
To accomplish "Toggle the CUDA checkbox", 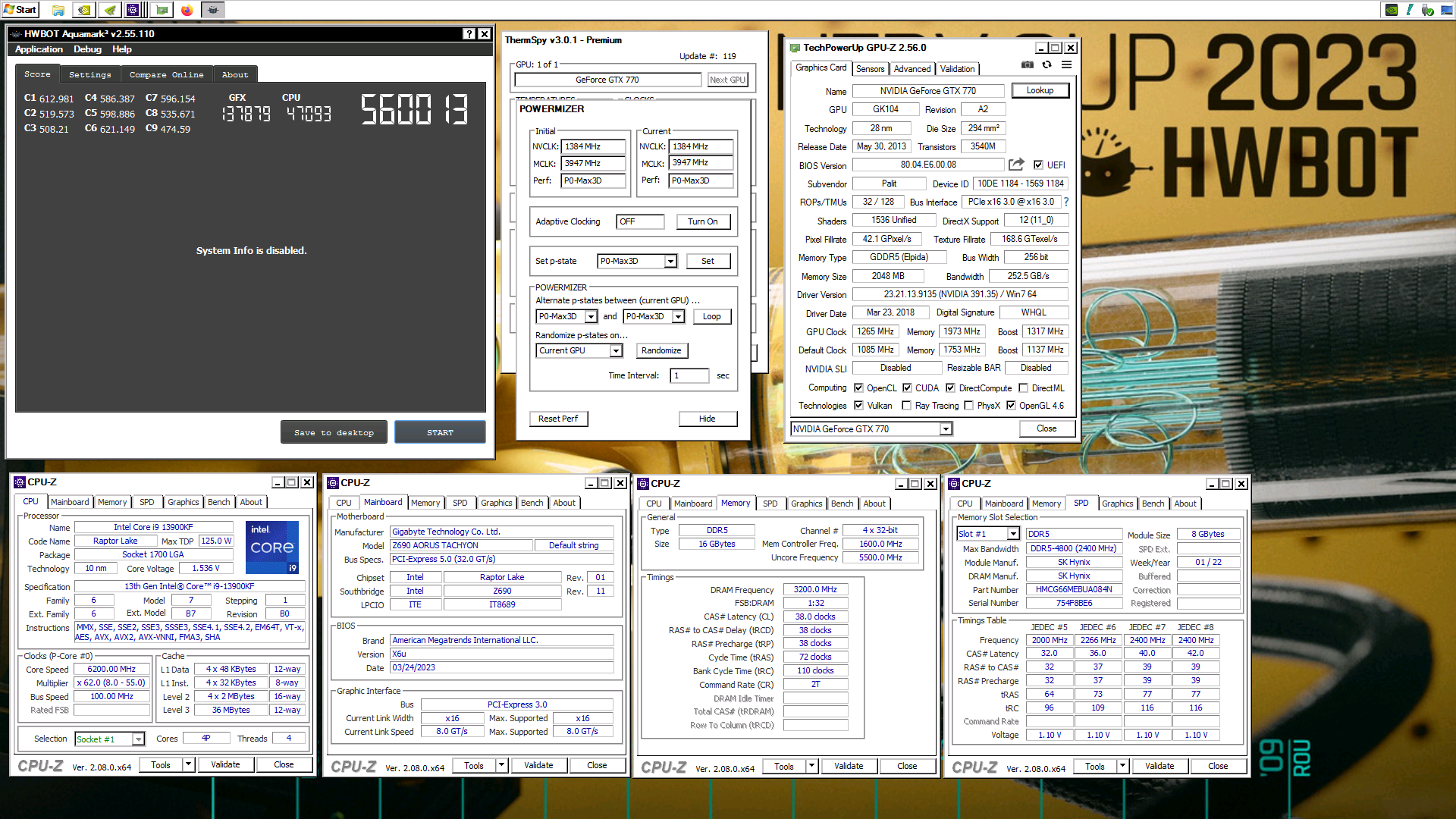I will [907, 388].
